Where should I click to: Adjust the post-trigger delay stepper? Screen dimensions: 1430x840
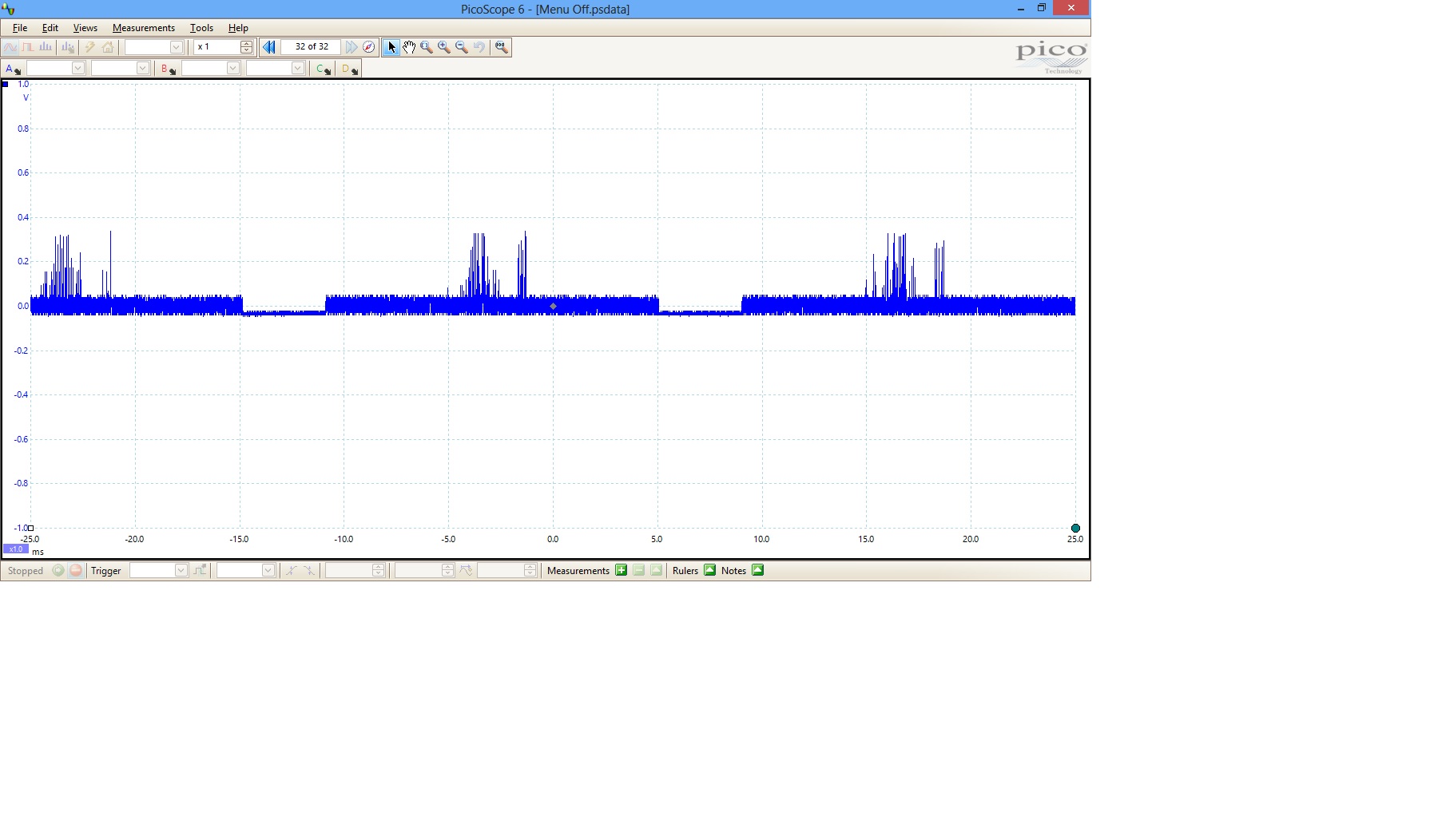530,570
